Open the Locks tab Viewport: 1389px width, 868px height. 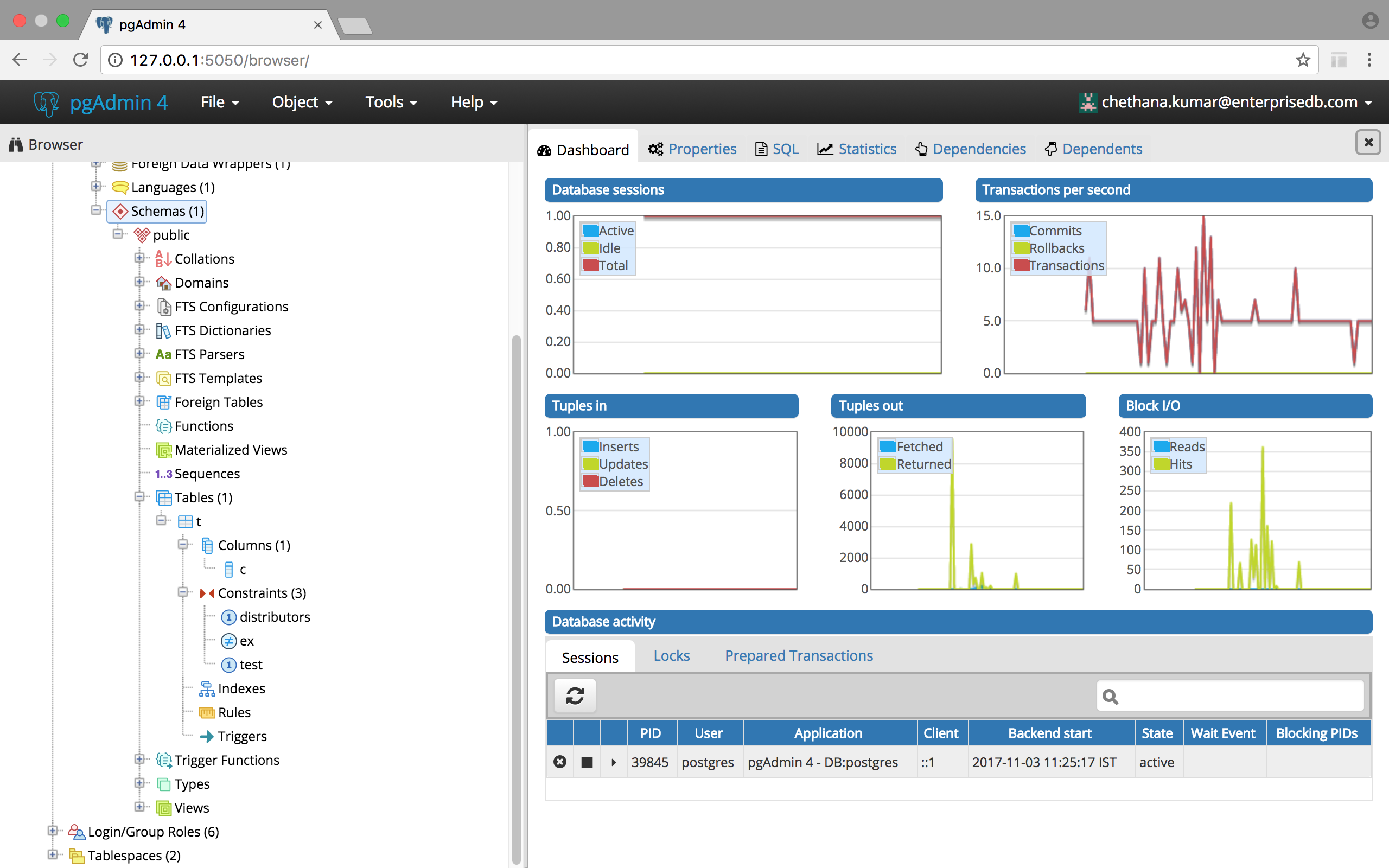(671, 655)
